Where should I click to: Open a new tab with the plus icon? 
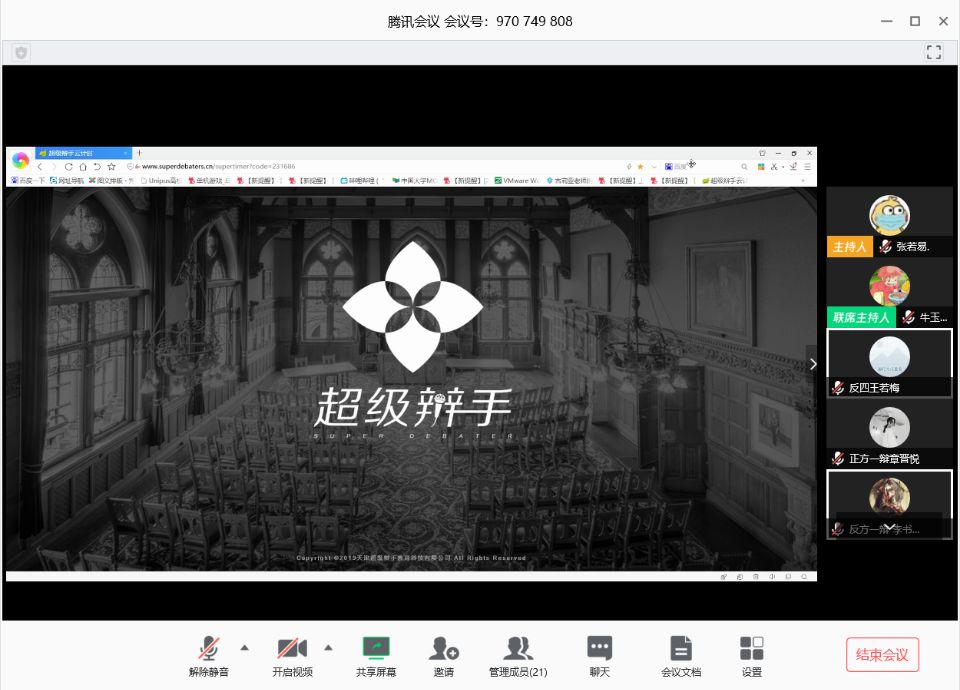140,153
